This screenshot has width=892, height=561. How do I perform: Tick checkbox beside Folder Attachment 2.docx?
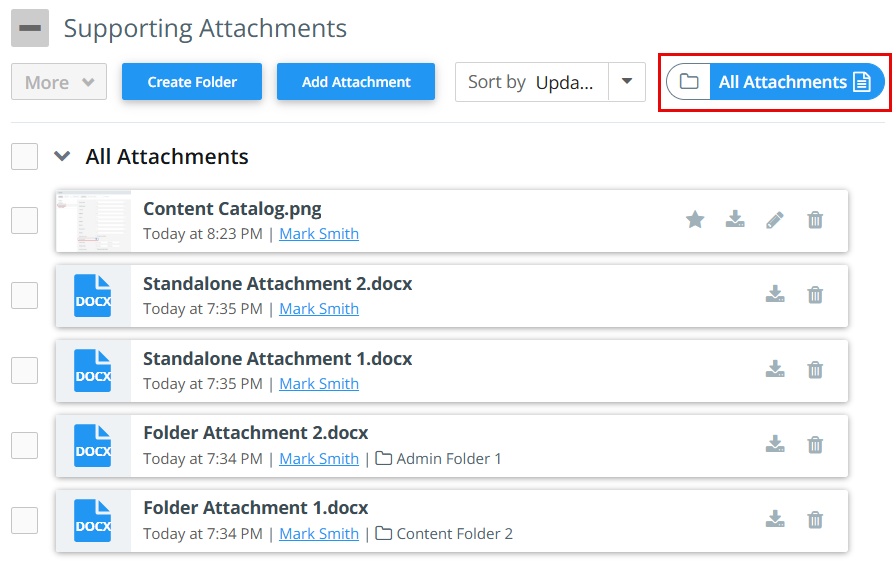25,445
